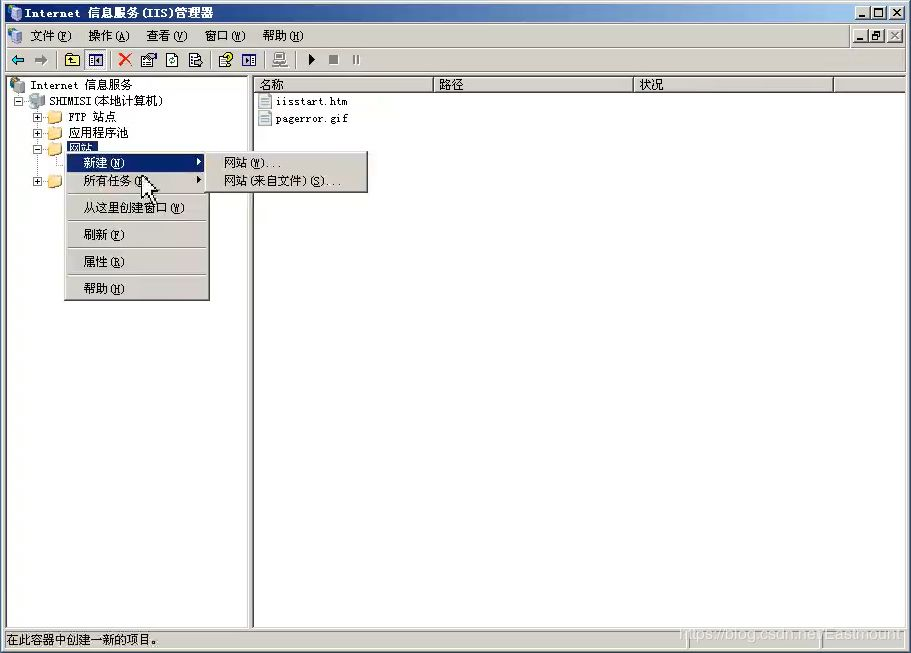Select 刷新(F) in context menu
Image resolution: width=911 pixels, height=653 pixels.
point(136,235)
